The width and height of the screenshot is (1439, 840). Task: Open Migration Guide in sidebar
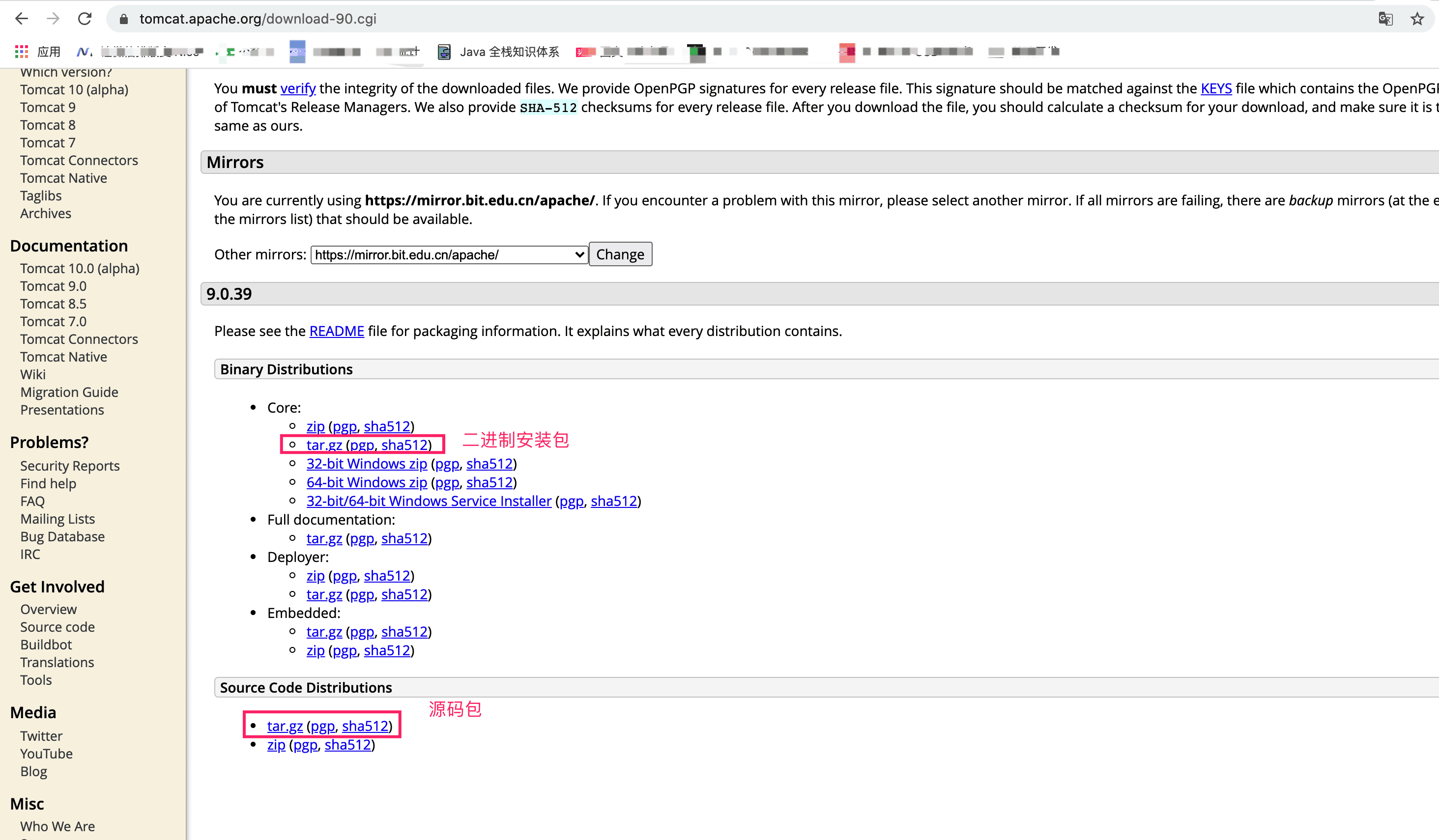pyautogui.click(x=69, y=392)
